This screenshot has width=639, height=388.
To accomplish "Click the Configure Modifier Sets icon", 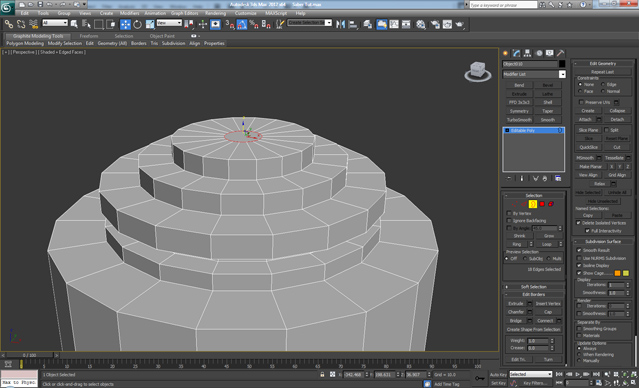I will pos(558,179).
